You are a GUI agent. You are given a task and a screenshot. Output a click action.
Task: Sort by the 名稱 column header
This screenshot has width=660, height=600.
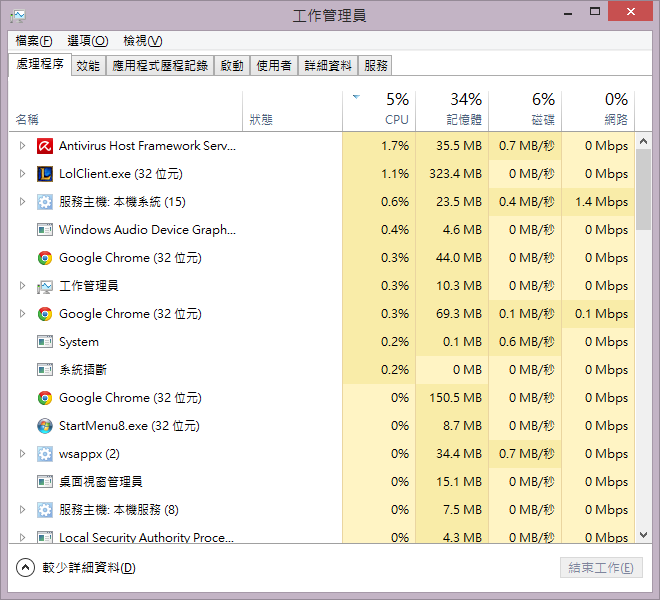click(125, 111)
